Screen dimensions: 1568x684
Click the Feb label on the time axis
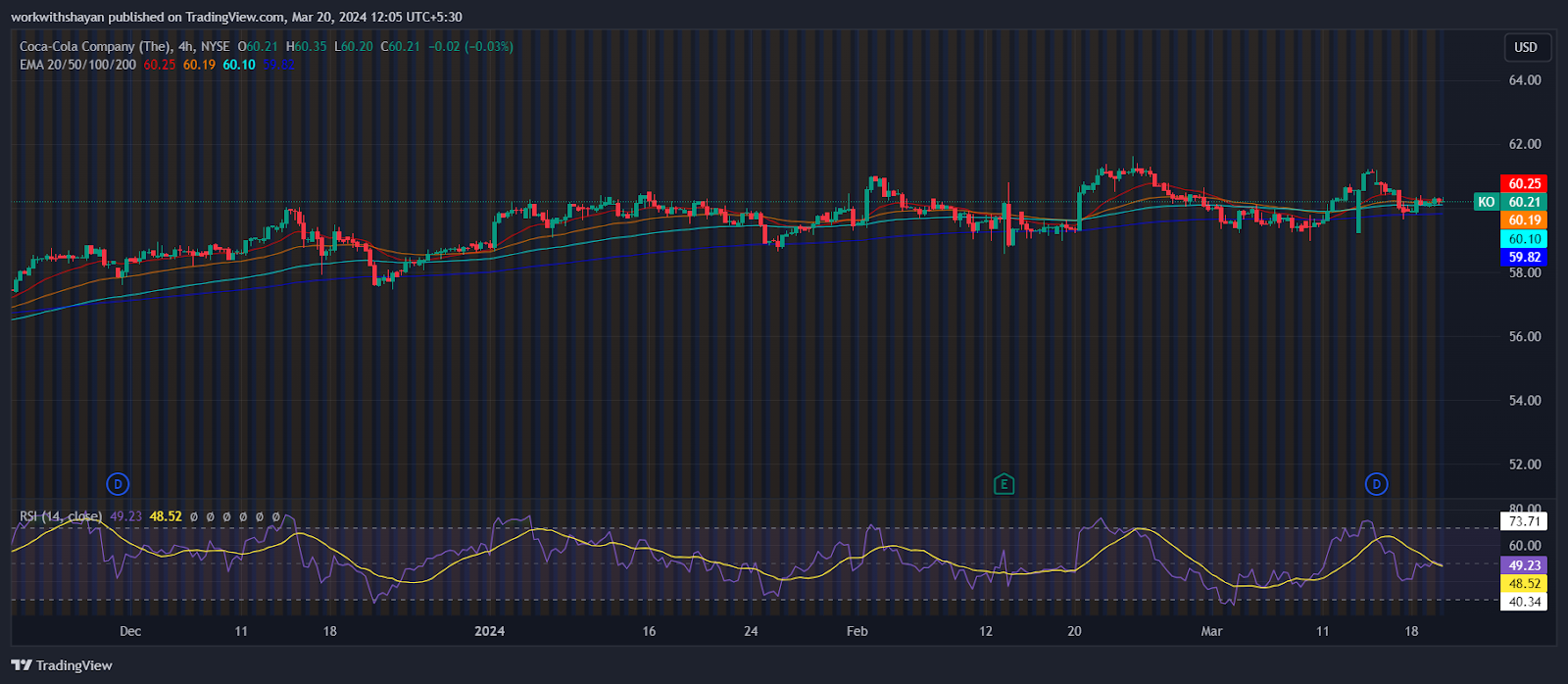point(857,631)
